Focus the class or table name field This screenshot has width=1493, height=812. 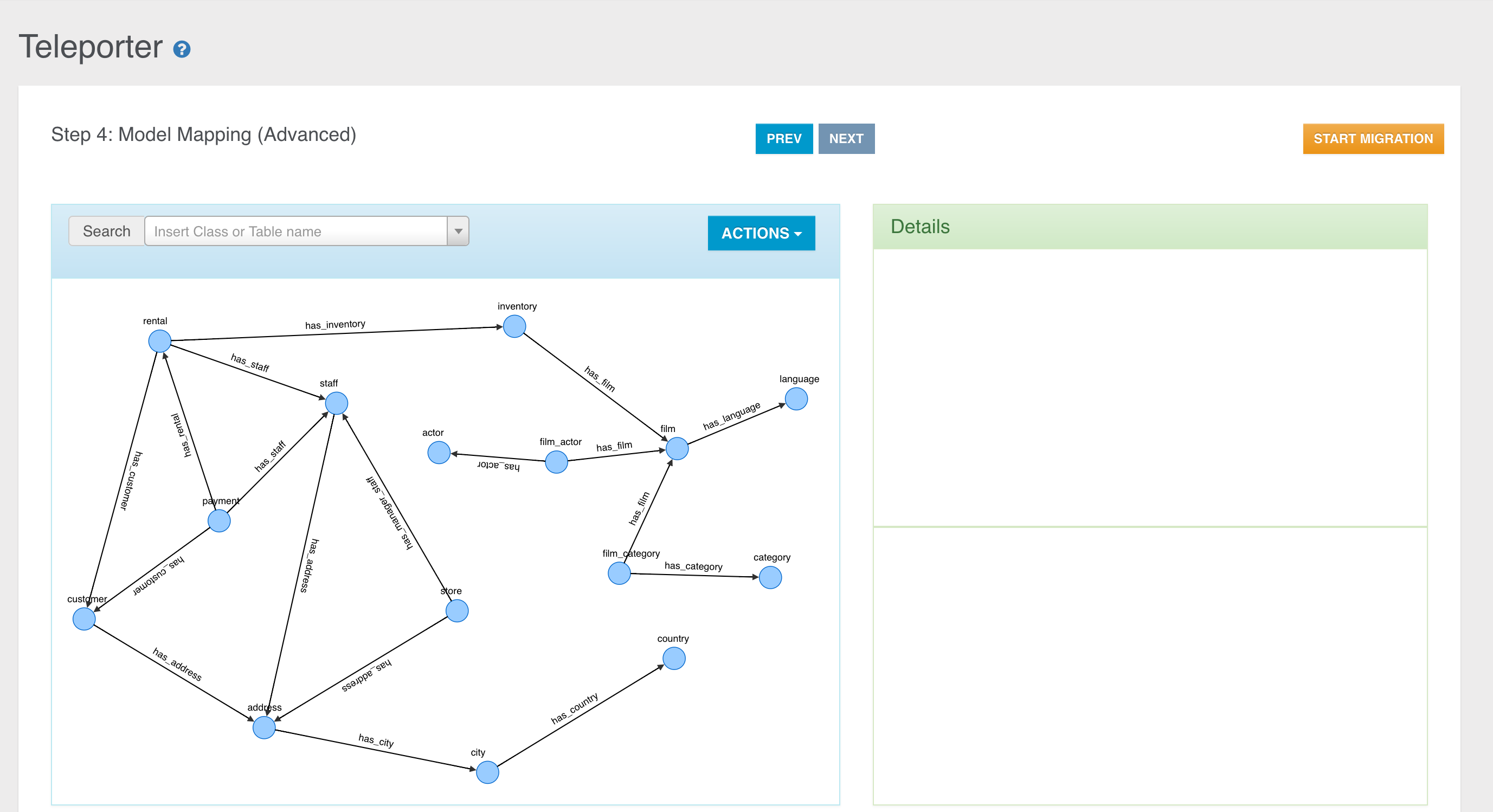pos(295,231)
